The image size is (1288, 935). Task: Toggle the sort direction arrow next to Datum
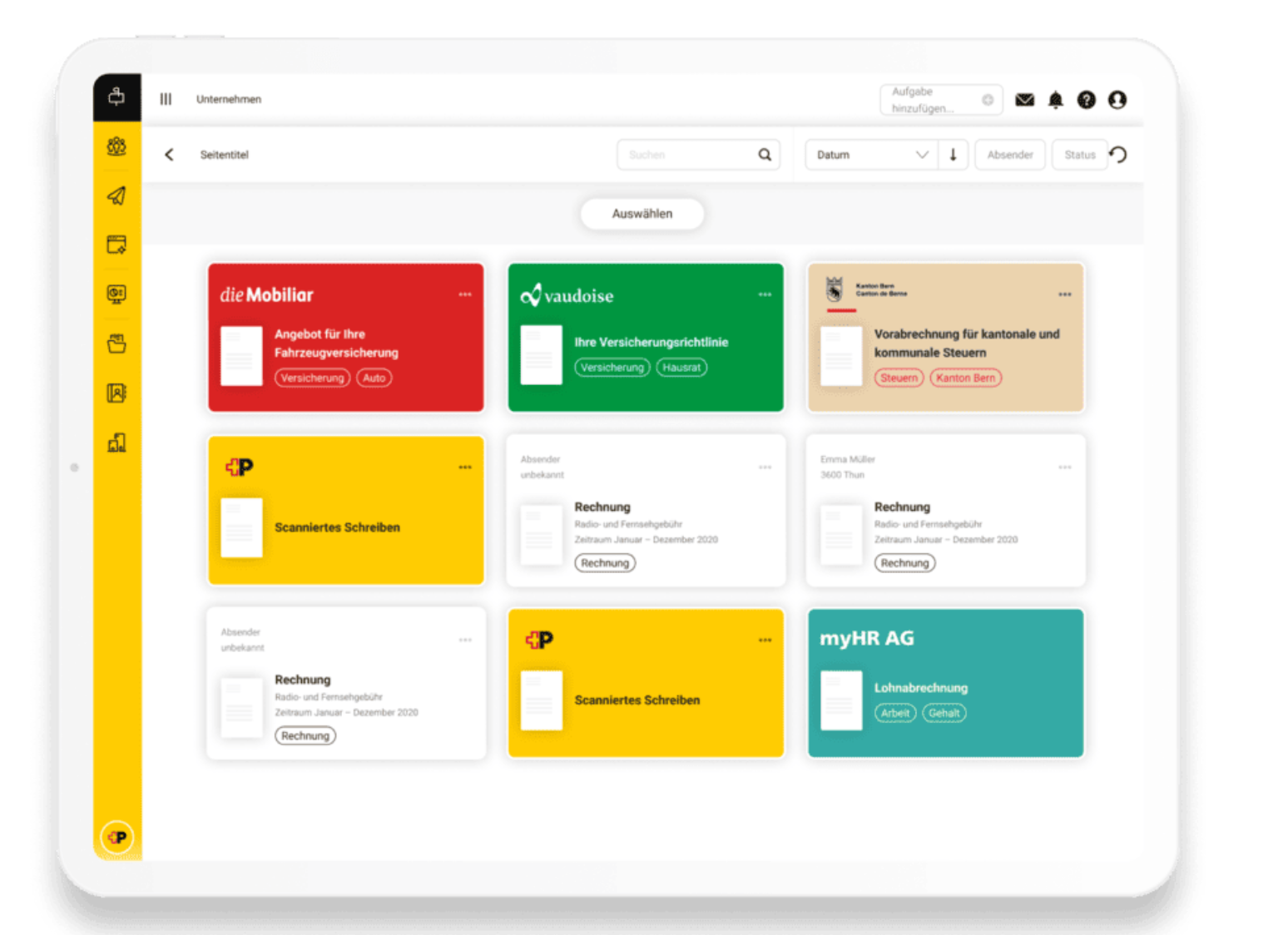pos(954,155)
